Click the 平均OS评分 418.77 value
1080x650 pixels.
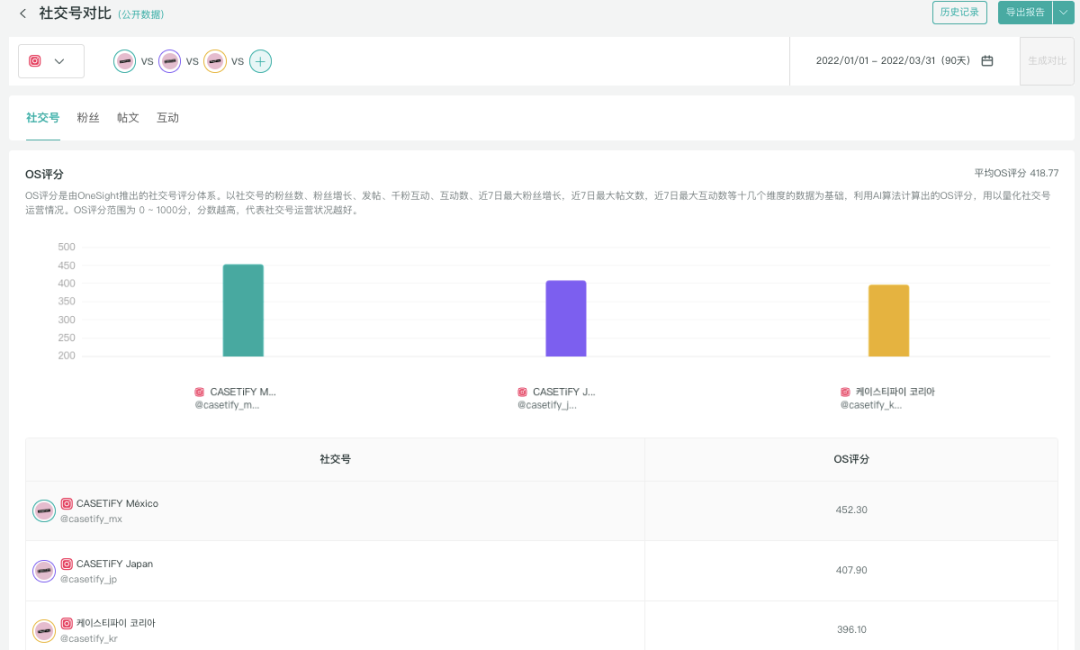[1017, 173]
